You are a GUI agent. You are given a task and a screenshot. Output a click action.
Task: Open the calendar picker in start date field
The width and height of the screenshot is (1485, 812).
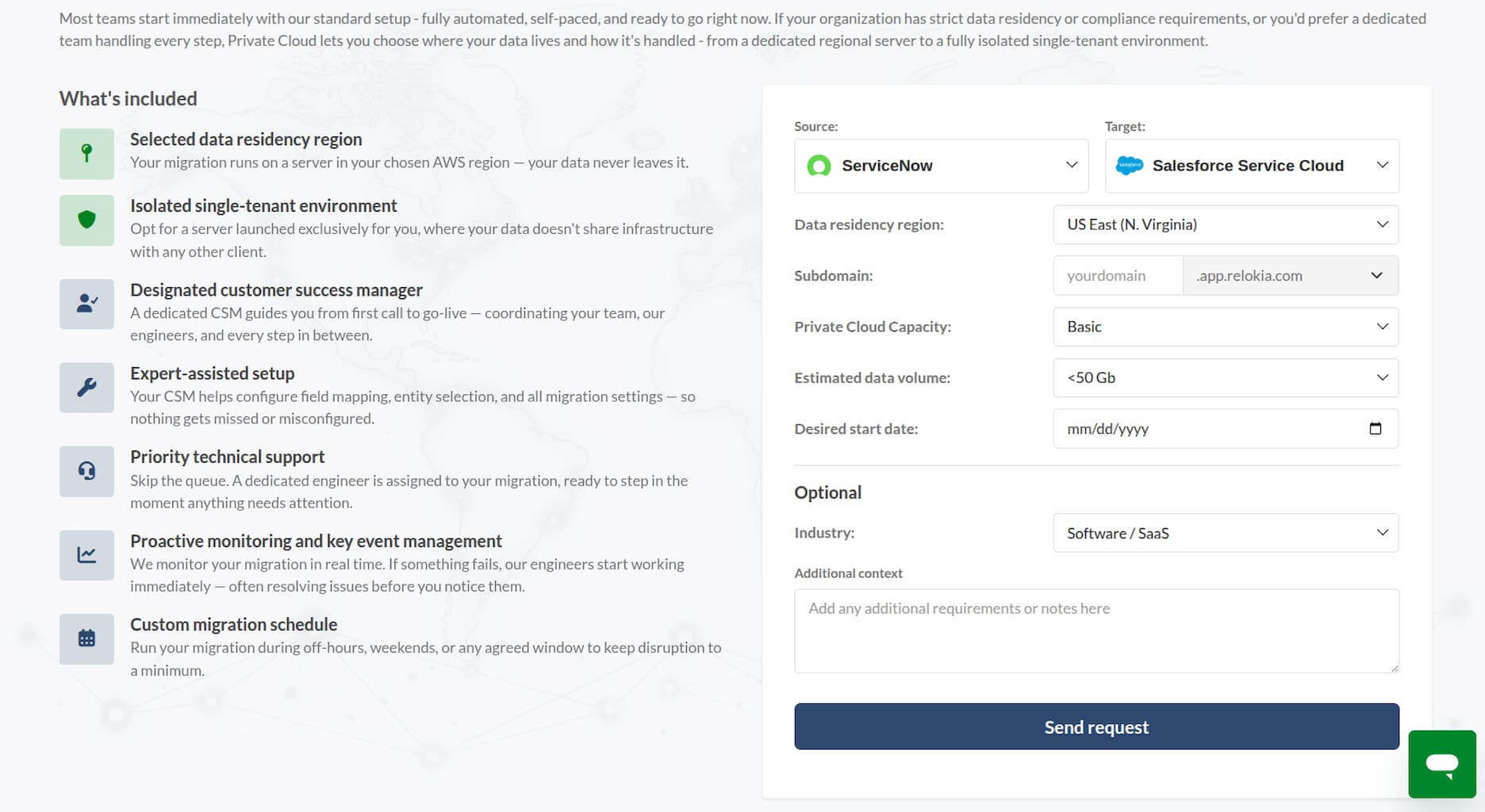coord(1376,429)
